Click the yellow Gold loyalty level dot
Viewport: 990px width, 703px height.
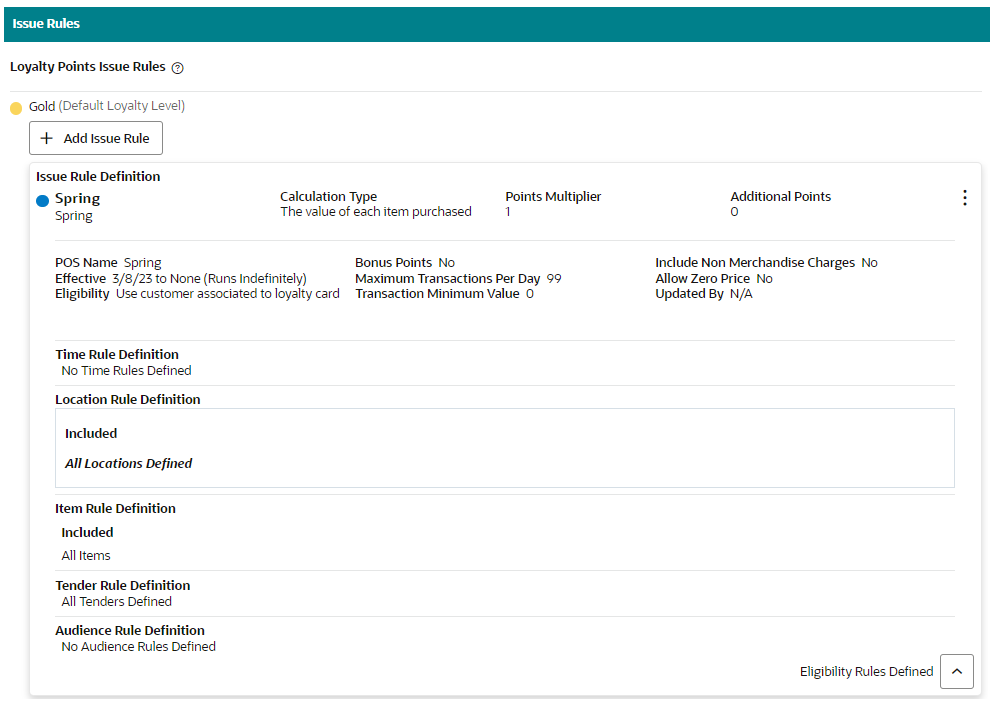[x=16, y=108]
